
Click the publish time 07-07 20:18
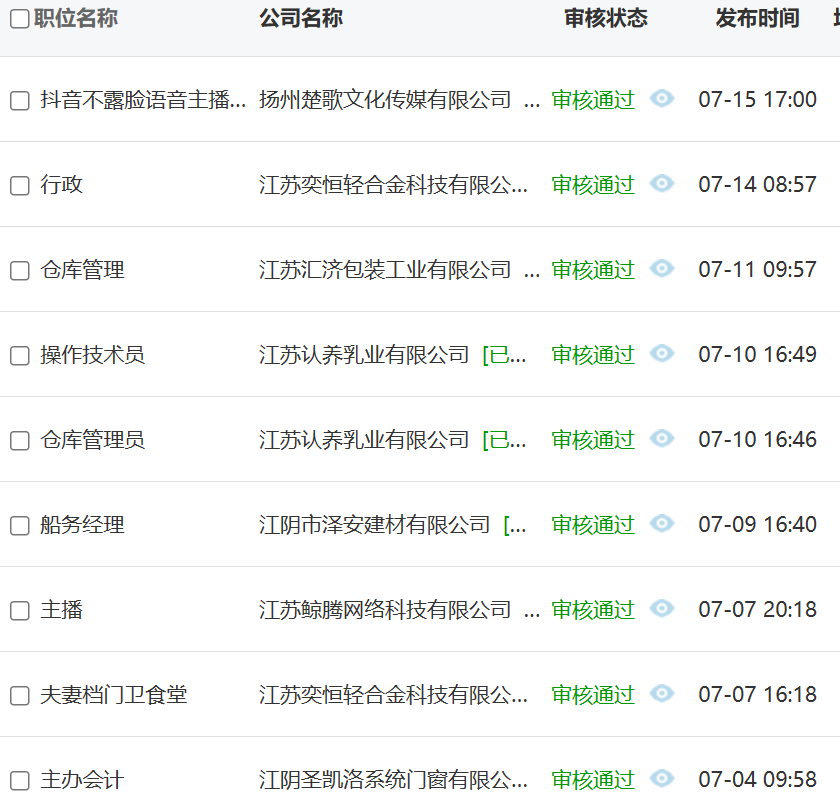(x=758, y=610)
